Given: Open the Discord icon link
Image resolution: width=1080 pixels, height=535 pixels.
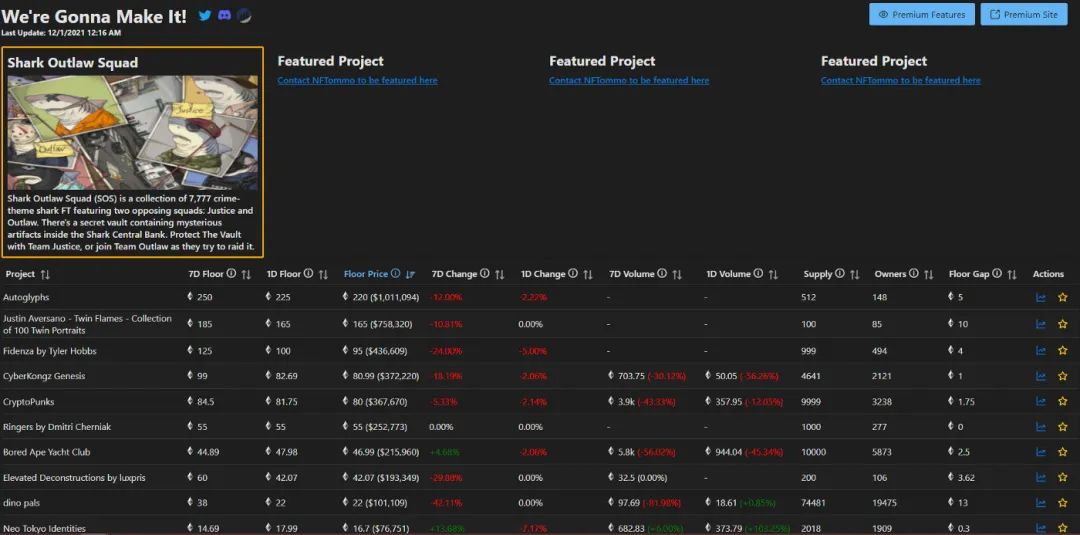Looking at the screenshot, I should tap(225, 15).
